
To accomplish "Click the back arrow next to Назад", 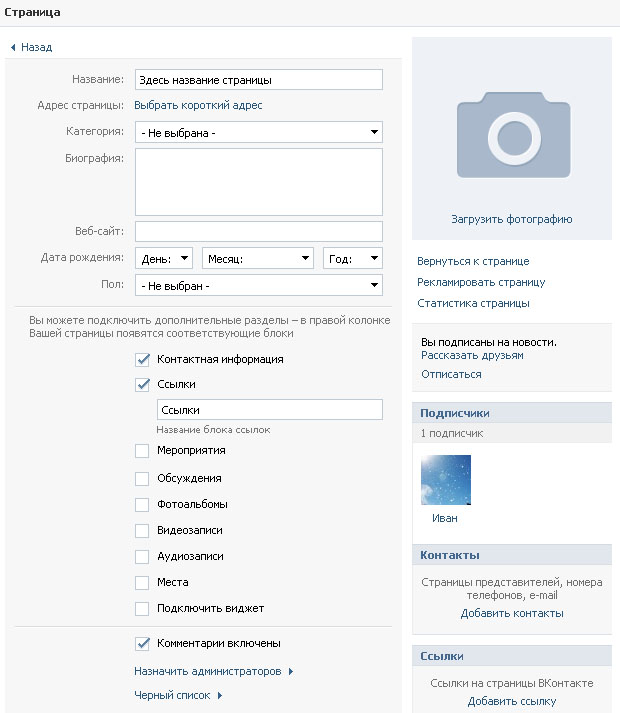I will coord(12,47).
